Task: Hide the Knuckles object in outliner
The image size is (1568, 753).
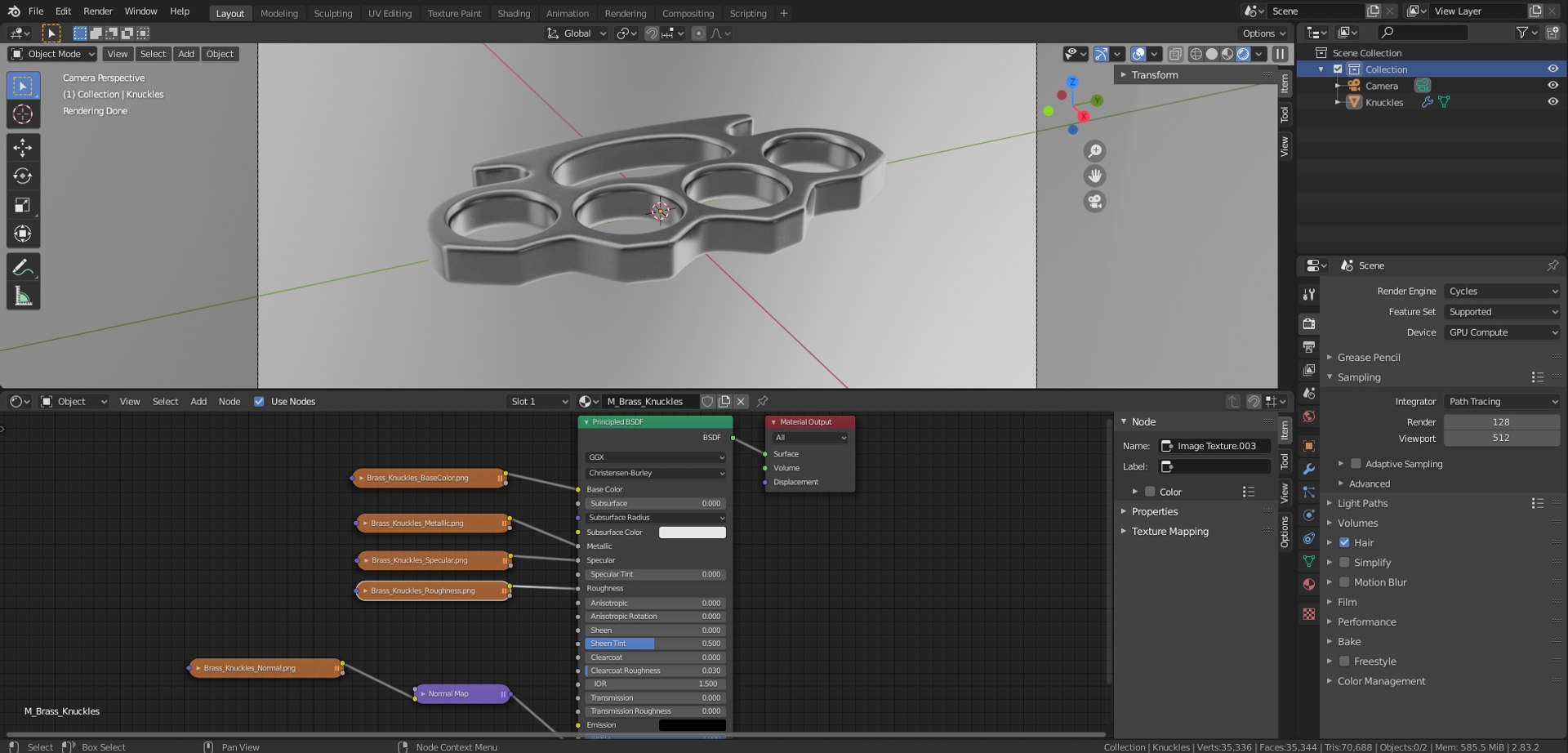Action: 1552,102
